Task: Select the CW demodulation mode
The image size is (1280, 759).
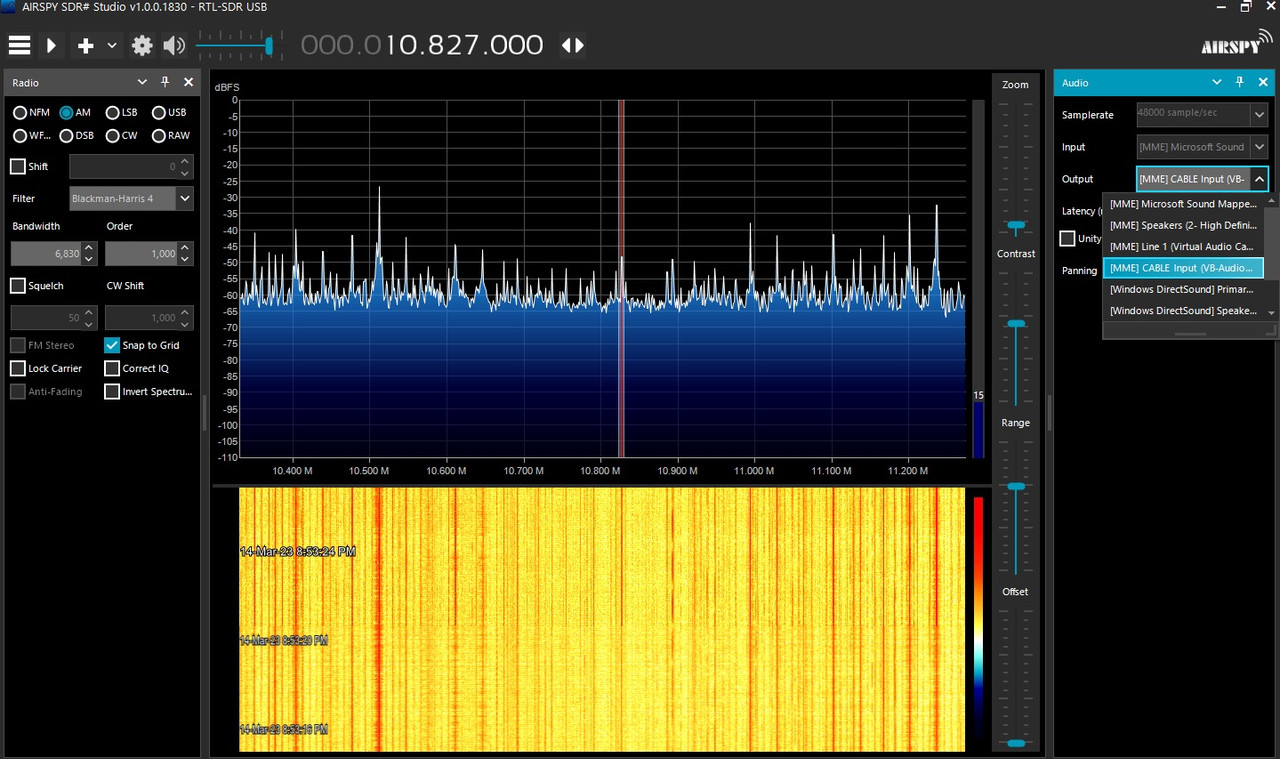Action: click(122, 135)
